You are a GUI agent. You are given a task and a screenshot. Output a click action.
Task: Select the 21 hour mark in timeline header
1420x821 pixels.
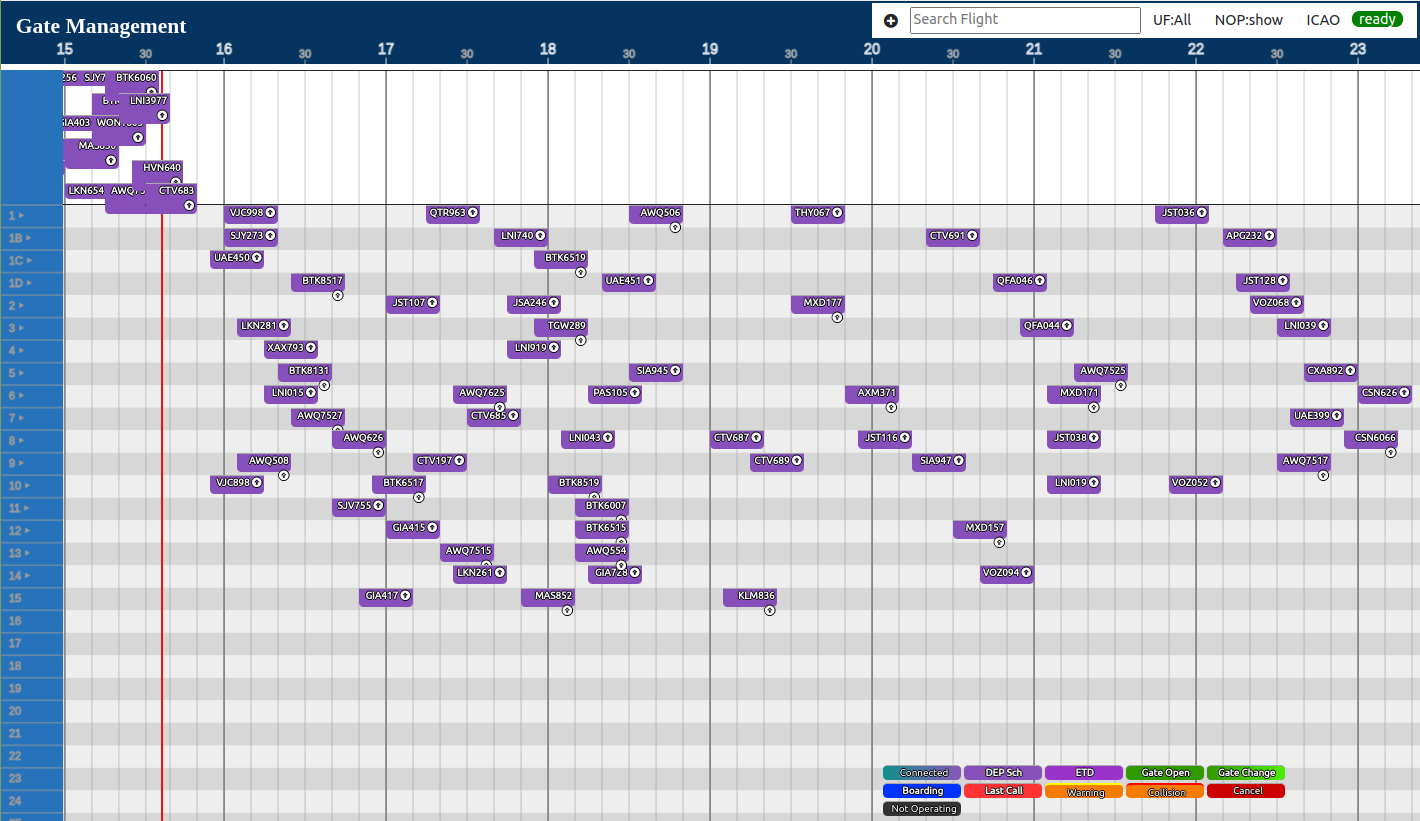point(1034,48)
